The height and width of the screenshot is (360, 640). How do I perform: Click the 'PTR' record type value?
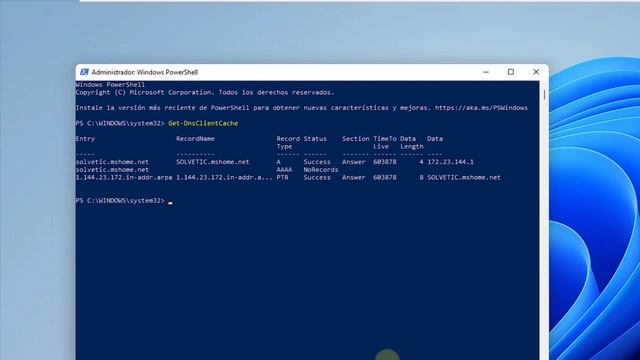pyautogui.click(x=282, y=177)
